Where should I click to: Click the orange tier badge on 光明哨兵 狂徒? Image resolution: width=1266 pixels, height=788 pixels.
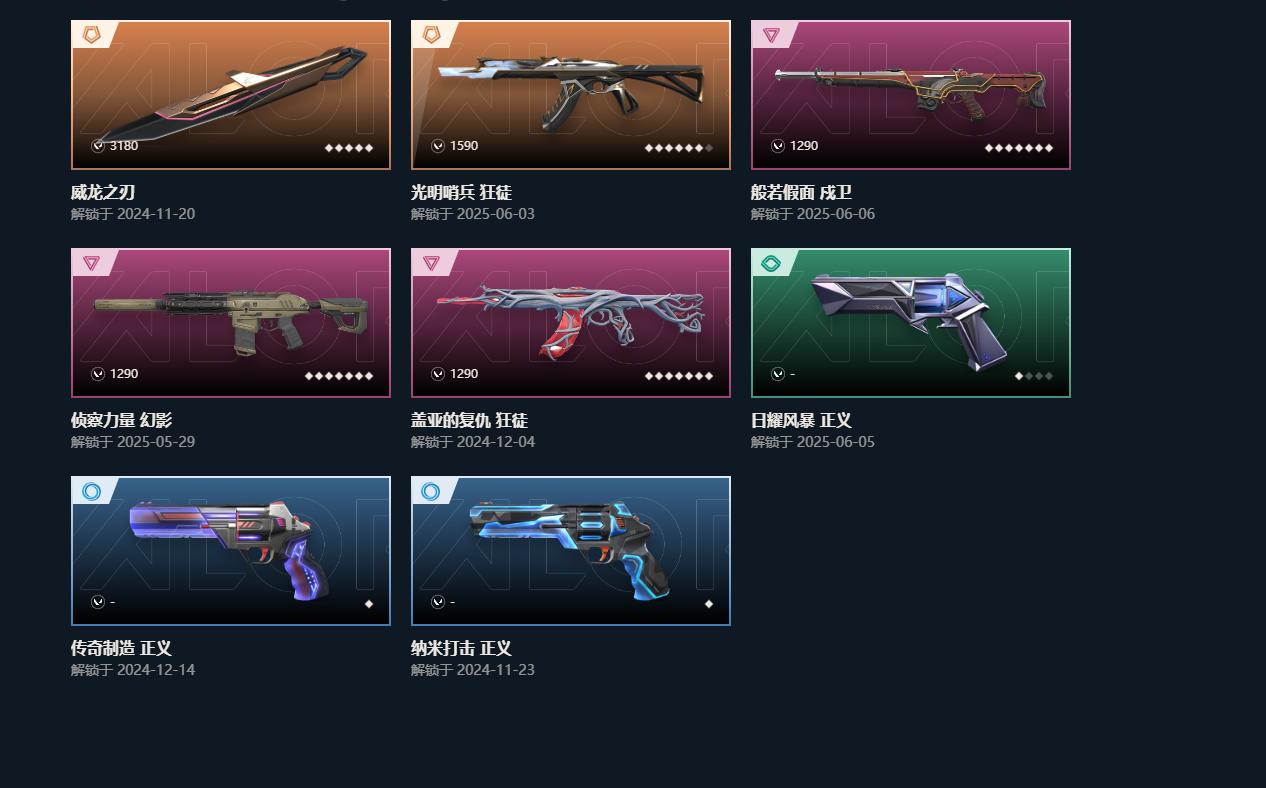coord(431,35)
